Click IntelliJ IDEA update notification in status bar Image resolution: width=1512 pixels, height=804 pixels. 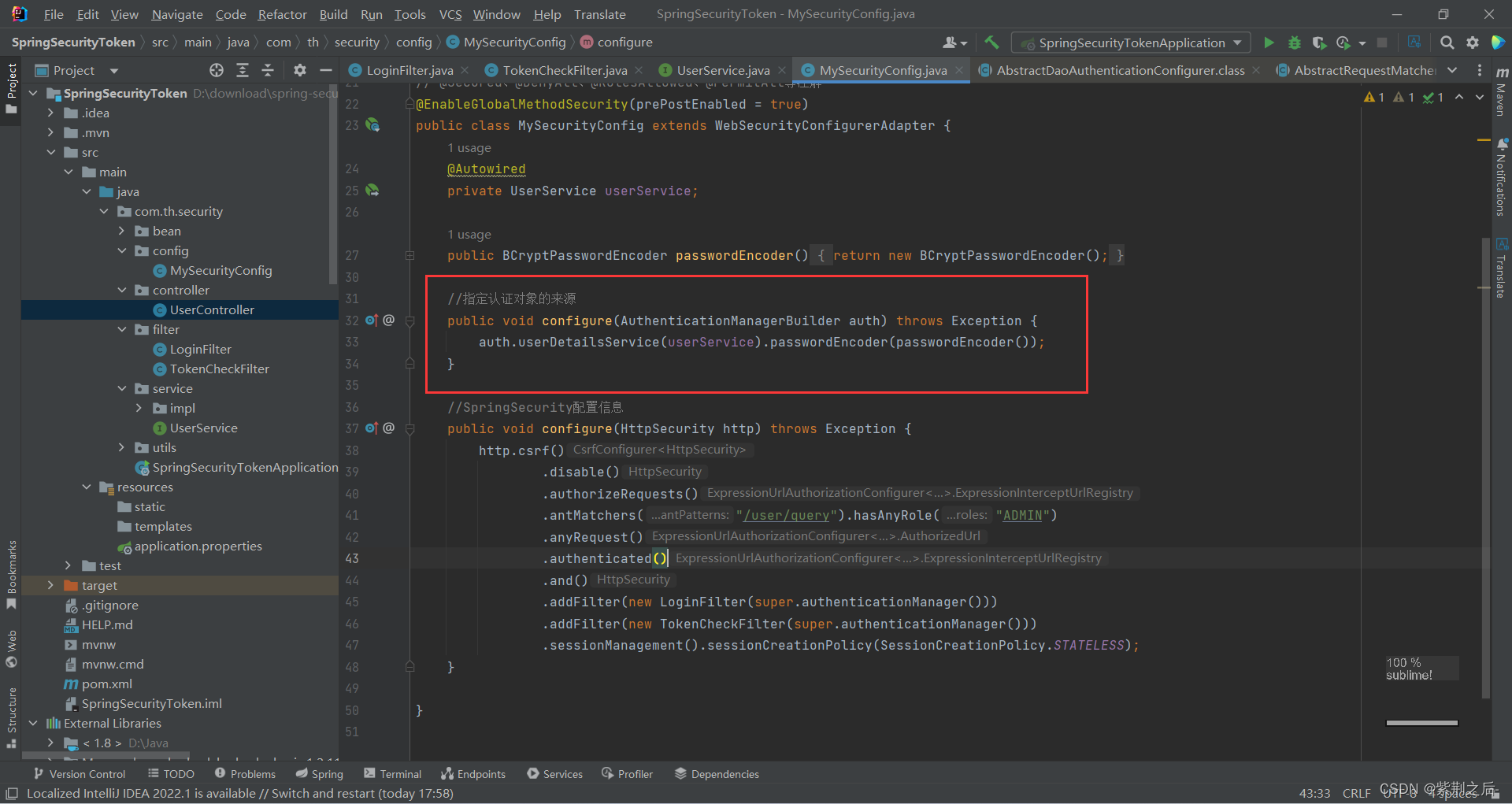point(240,794)
